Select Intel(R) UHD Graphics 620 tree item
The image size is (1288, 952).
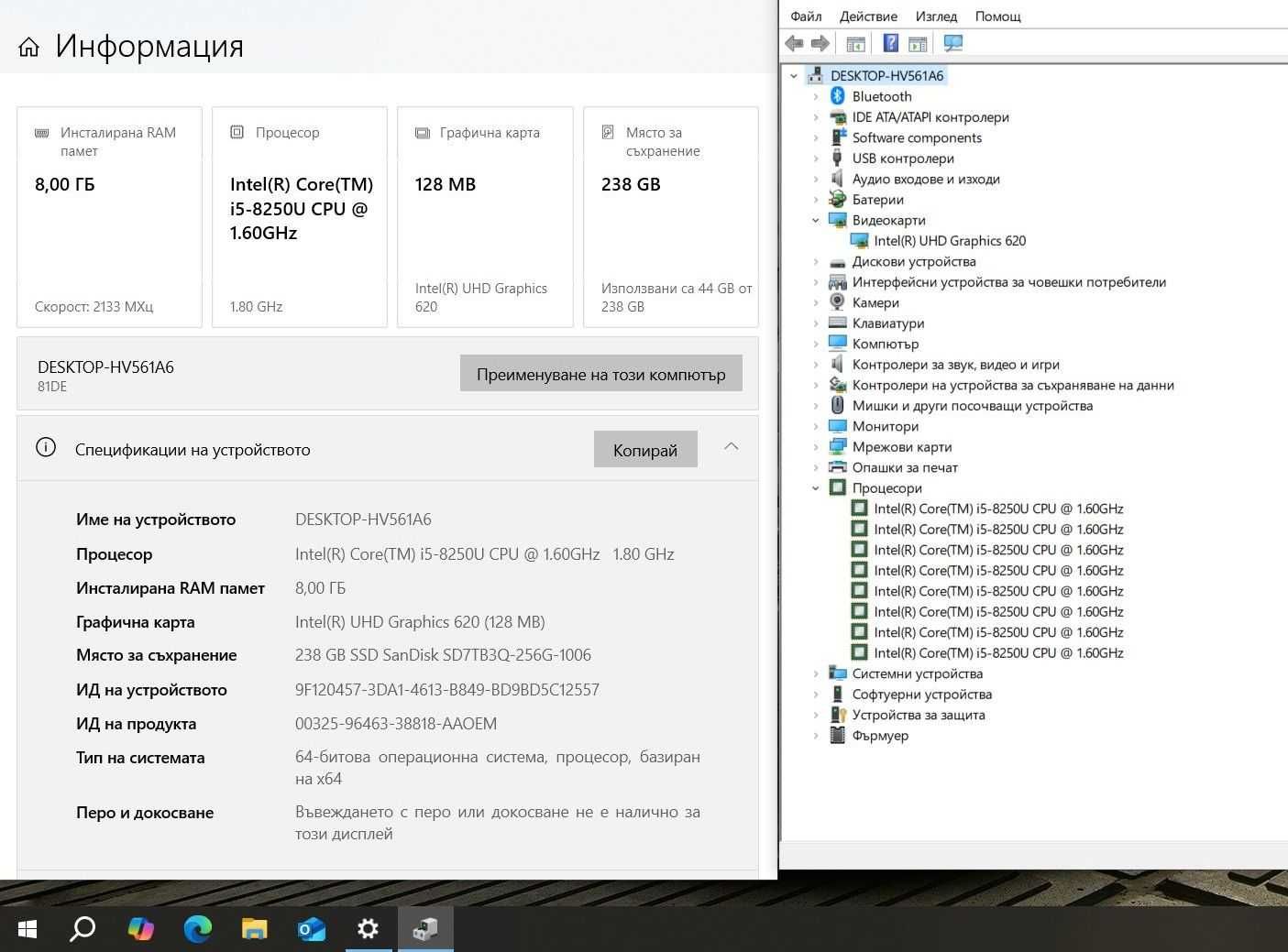(x=950, y=241)
